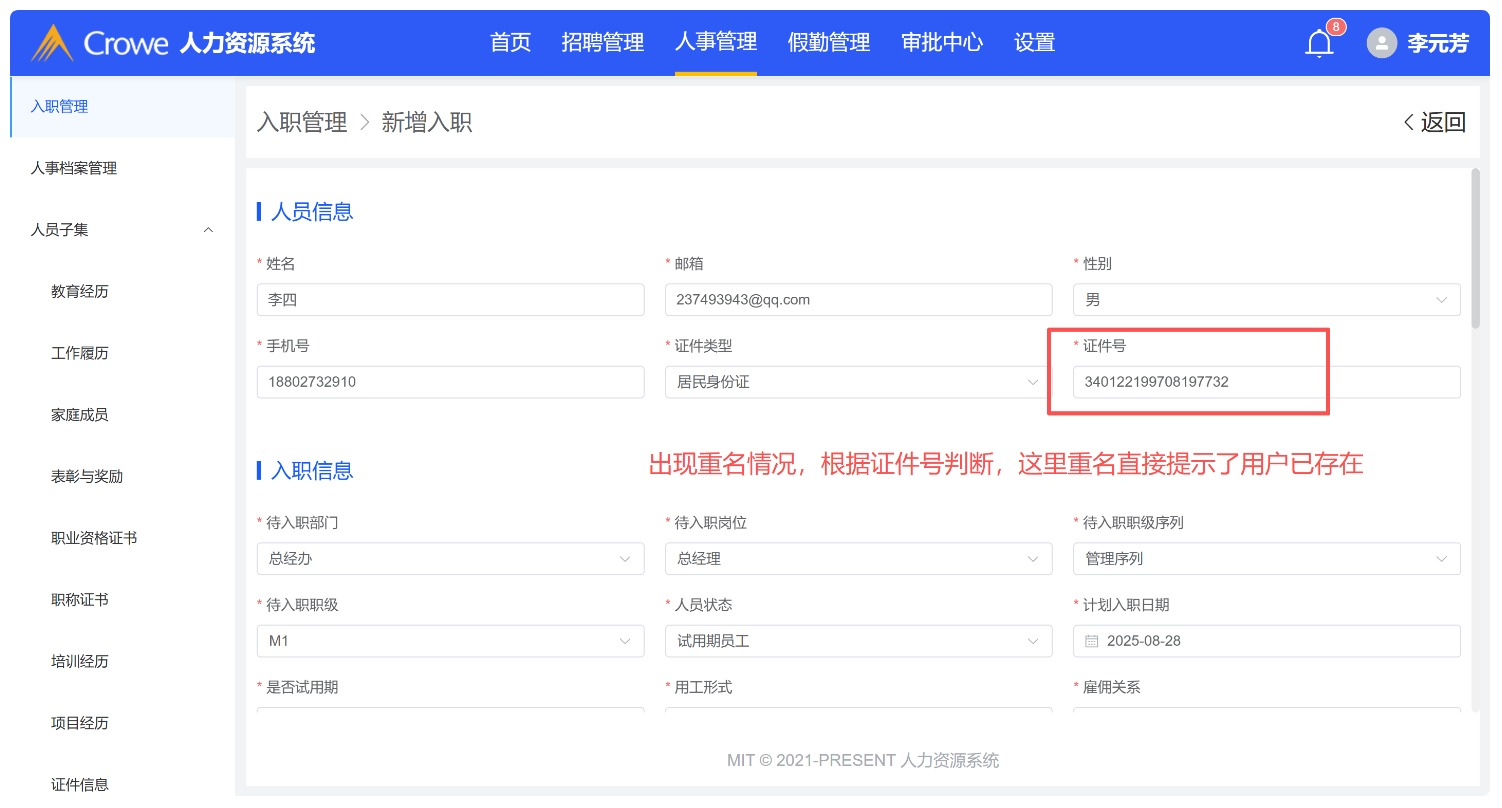The width and height of the screenshot is (1502, 808).
Task: Select 教育经历 in the sidebar
Action: coord(80,292)
